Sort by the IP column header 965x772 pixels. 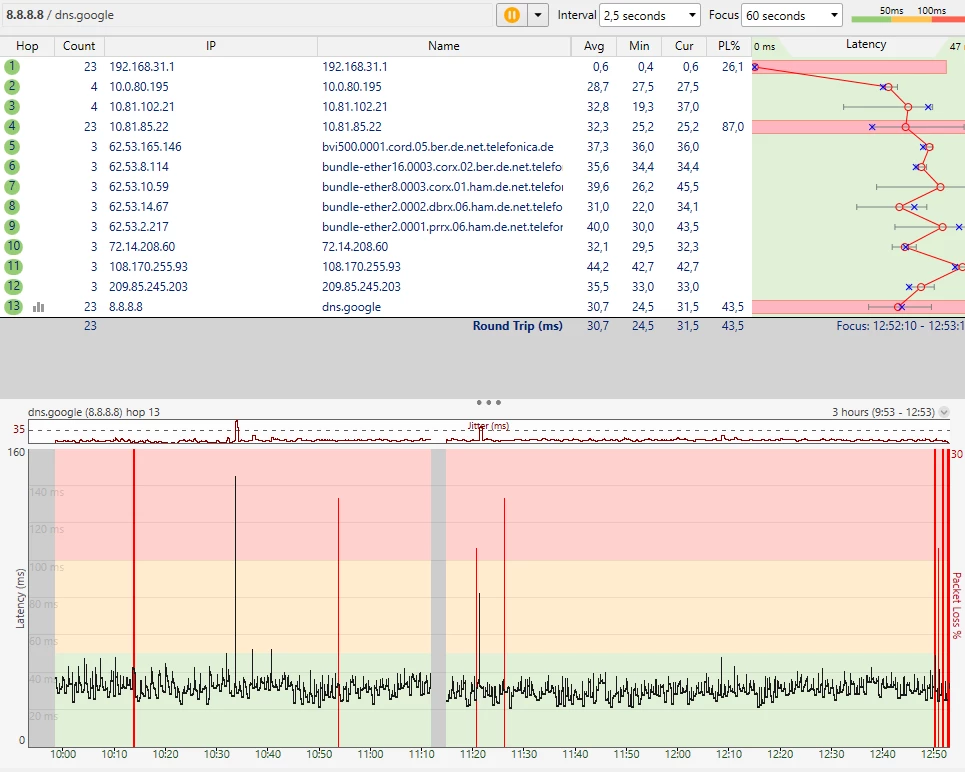[210, 46]
